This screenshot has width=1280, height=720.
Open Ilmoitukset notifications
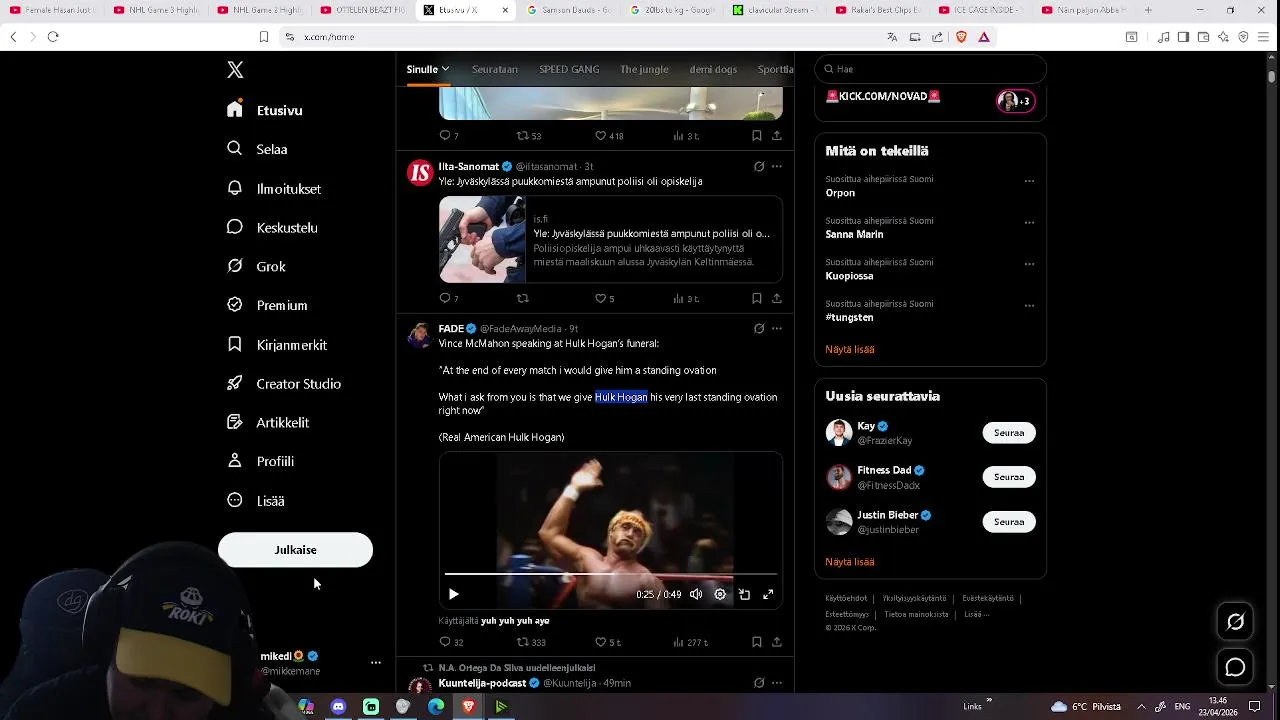tap(274, 188)
